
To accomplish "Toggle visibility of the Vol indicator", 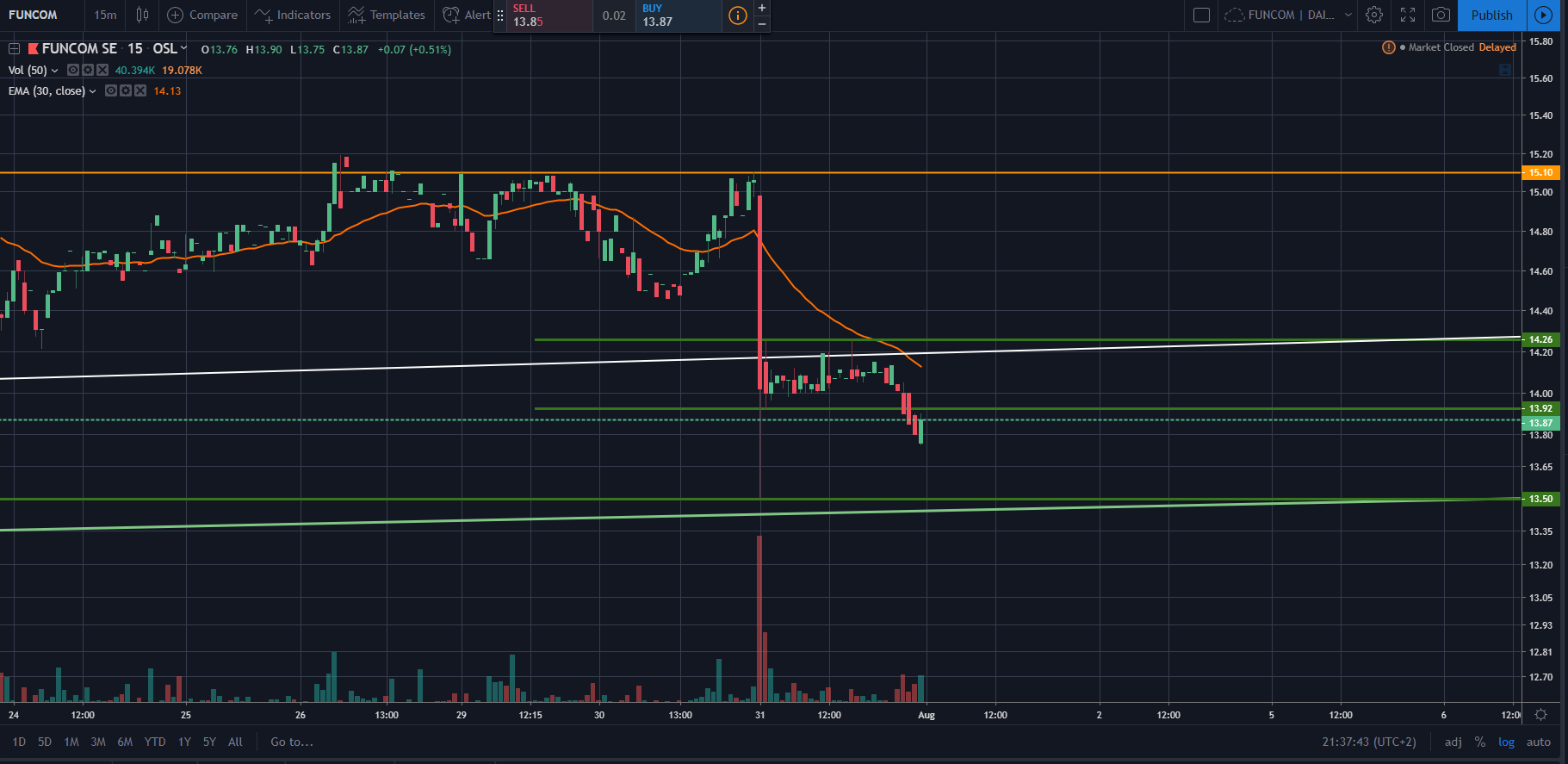I will 73,70.
